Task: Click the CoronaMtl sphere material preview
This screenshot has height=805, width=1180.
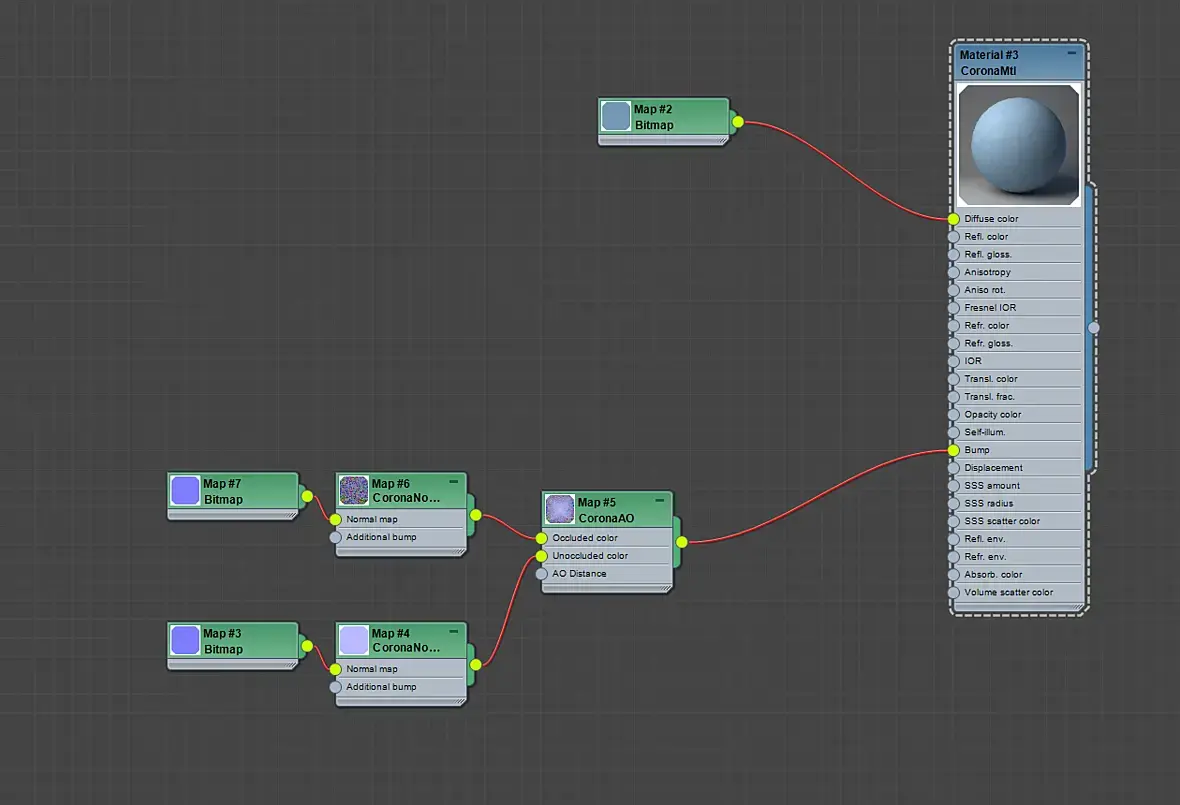Action: (1018, 145)
